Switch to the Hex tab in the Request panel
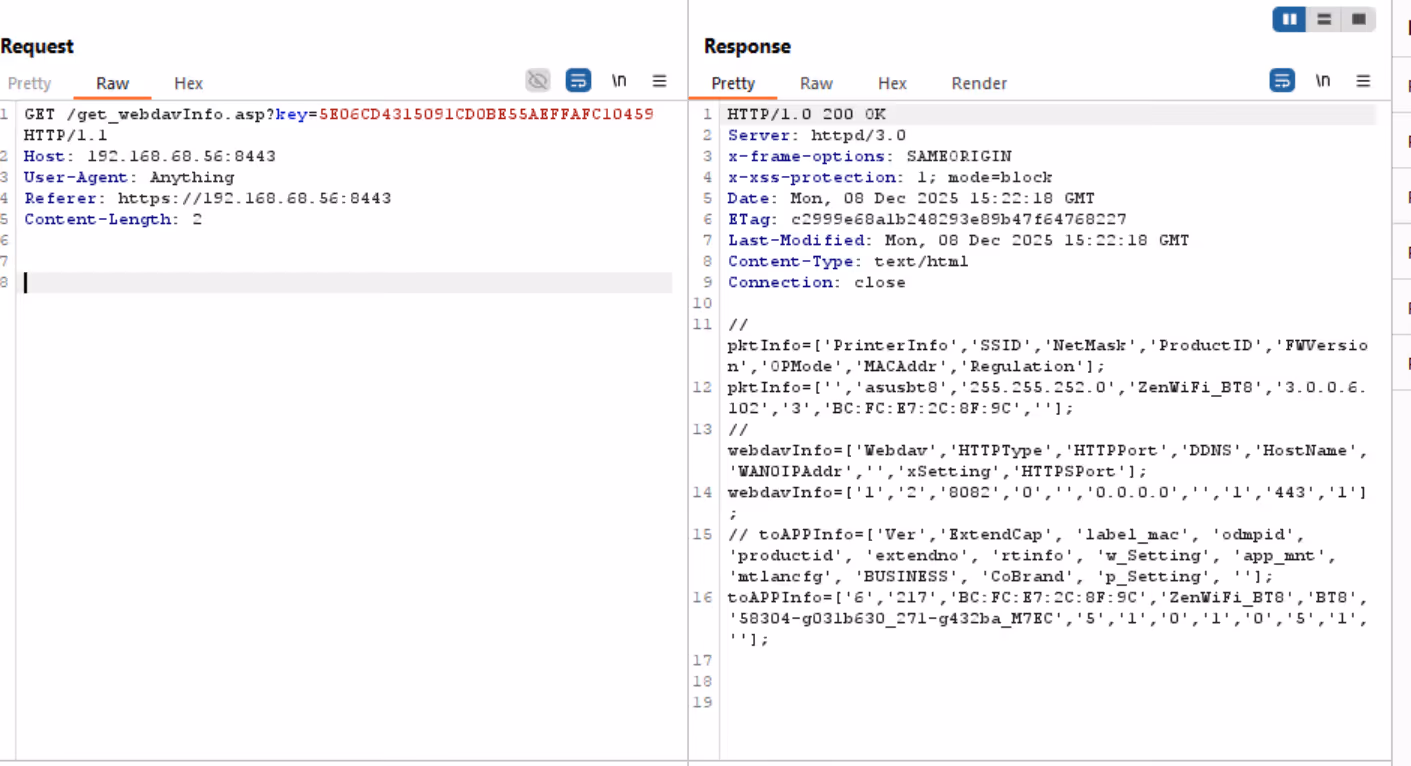 pos(188,83)
